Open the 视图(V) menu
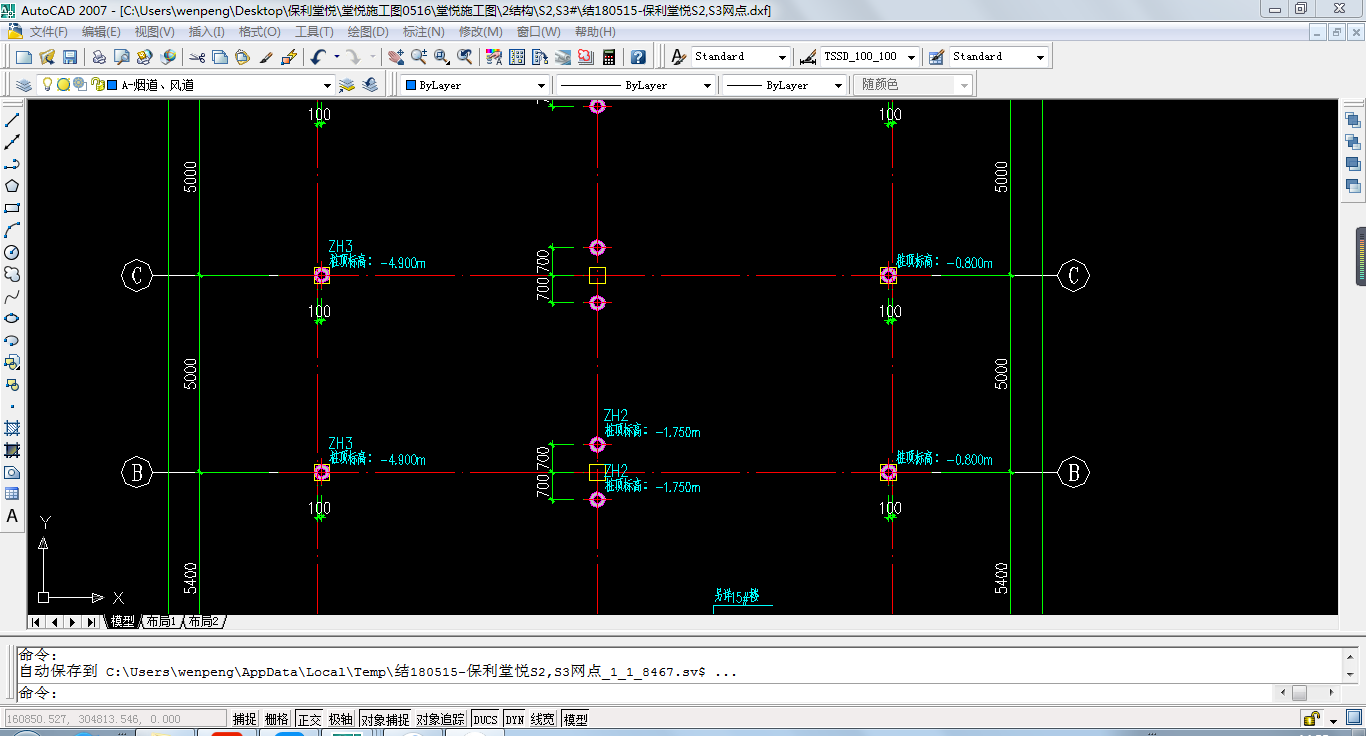 click(154, 32)
